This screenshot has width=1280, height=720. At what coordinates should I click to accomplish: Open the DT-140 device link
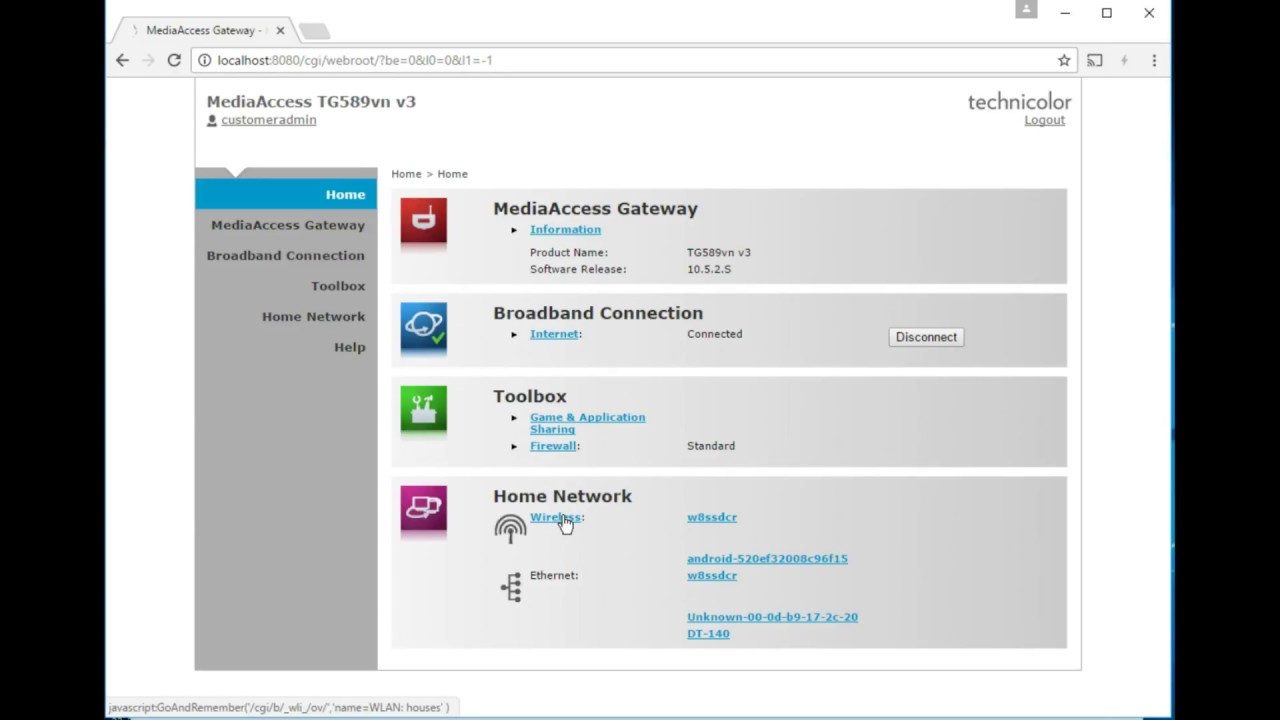coord(708,633)
